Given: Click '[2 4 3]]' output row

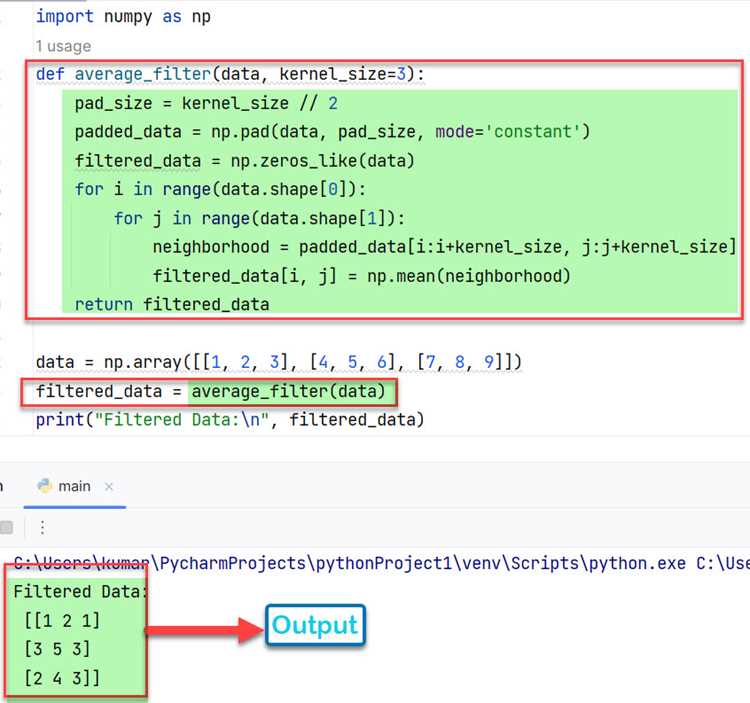Looking at the screenshot, I should click(62, 678).
